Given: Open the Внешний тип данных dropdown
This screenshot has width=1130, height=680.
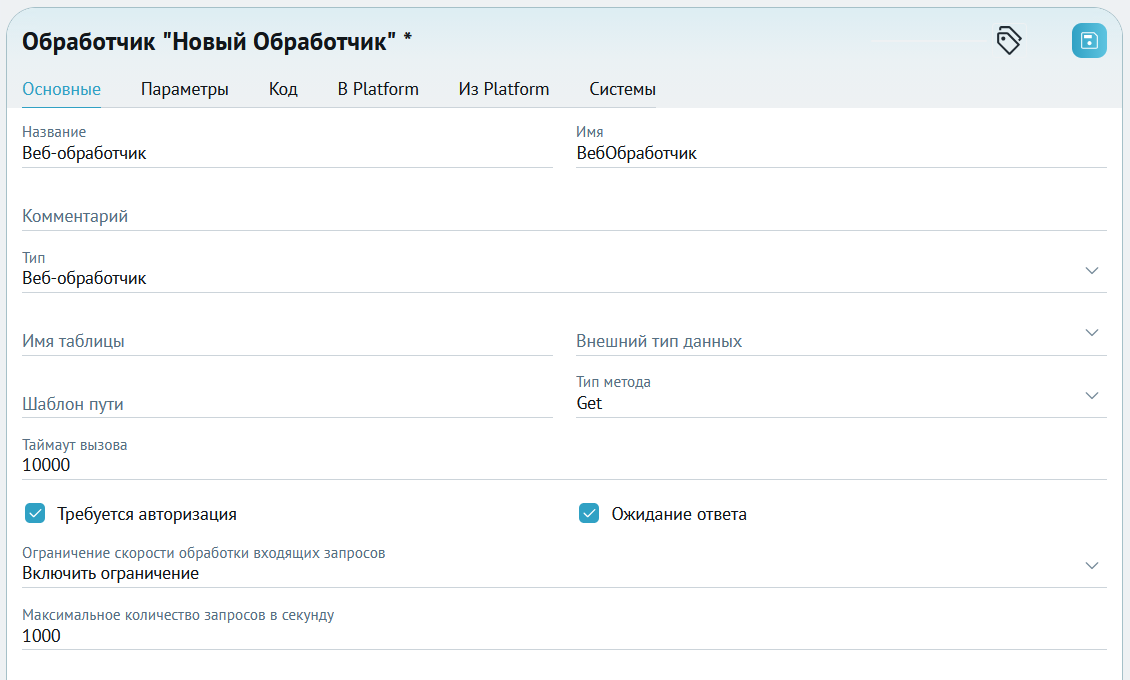Looking at the screenshot, I should coord(841,341).
